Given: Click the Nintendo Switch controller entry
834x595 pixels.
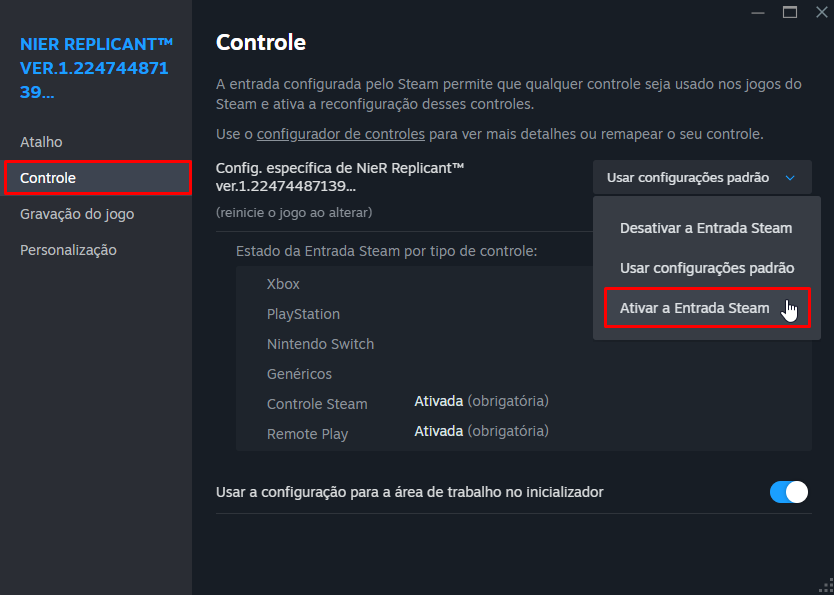Looking at the screenshot, I should click(x=320, y=343).
